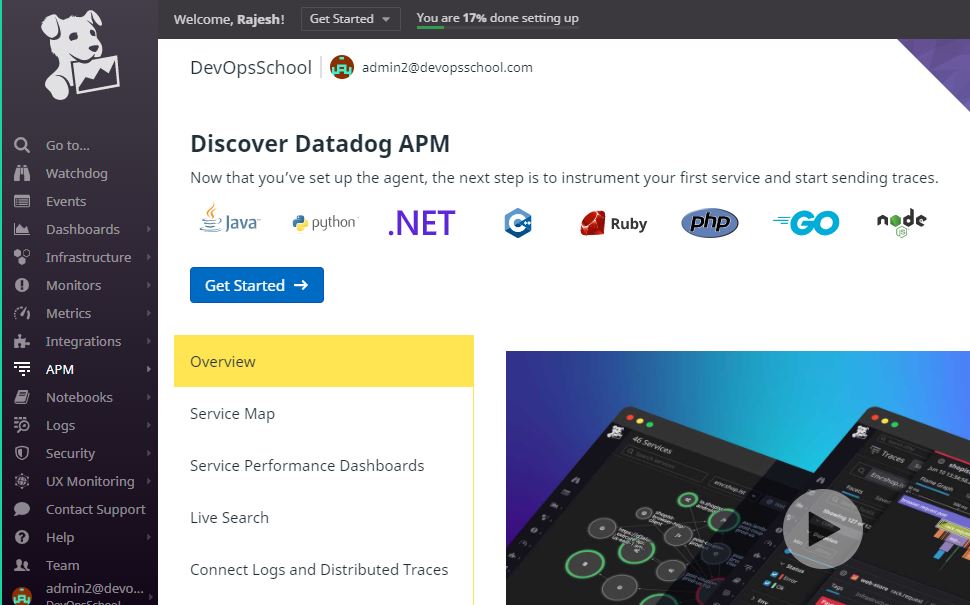The width and height of the screenshot is (970, 605).
Task: Select the Java language logo
Action: click(x=229, y=222)
